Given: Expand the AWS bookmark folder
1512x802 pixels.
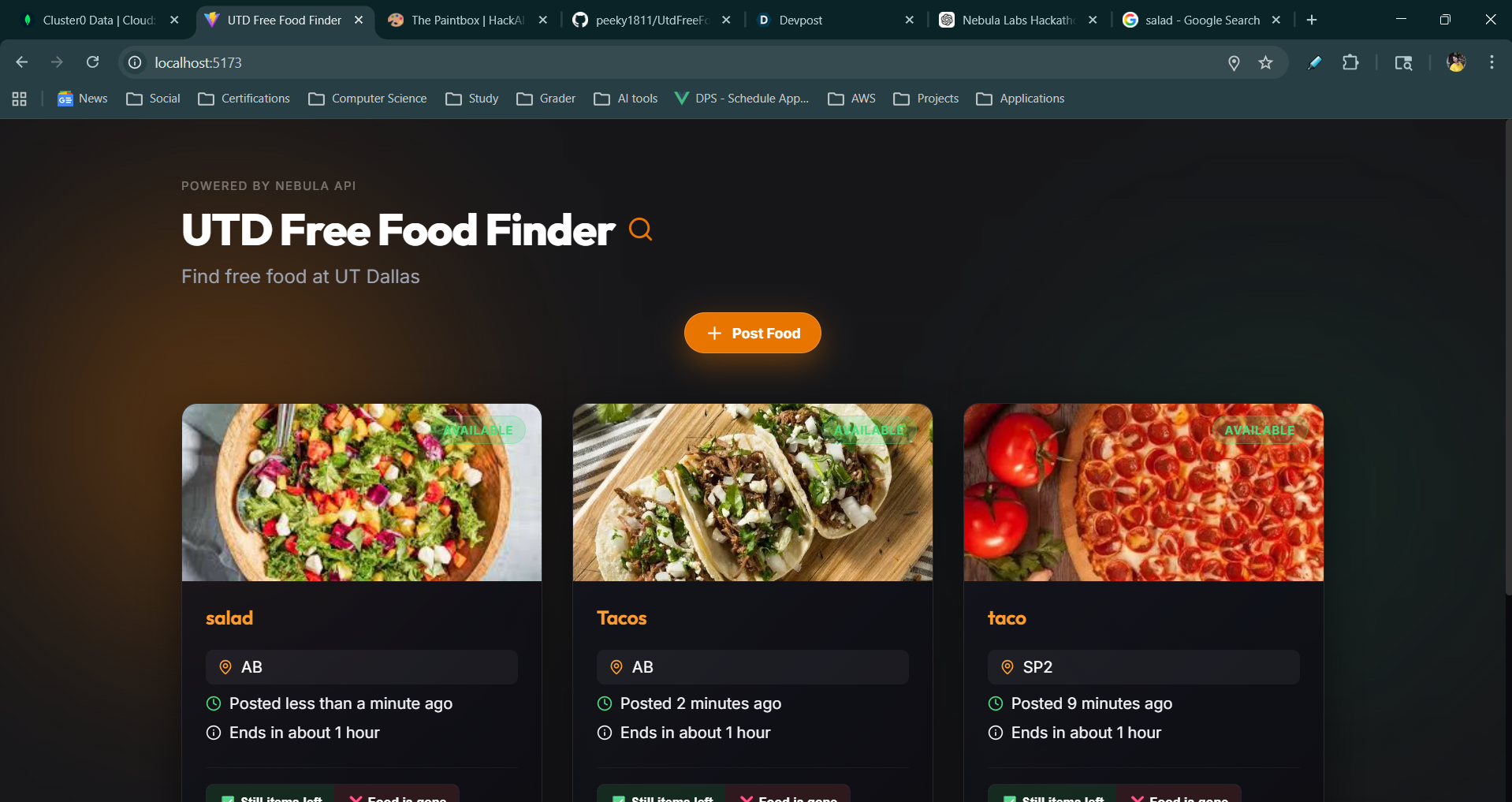Looking at the screenshot, I should pyautogui.click(x=852, y=99).
